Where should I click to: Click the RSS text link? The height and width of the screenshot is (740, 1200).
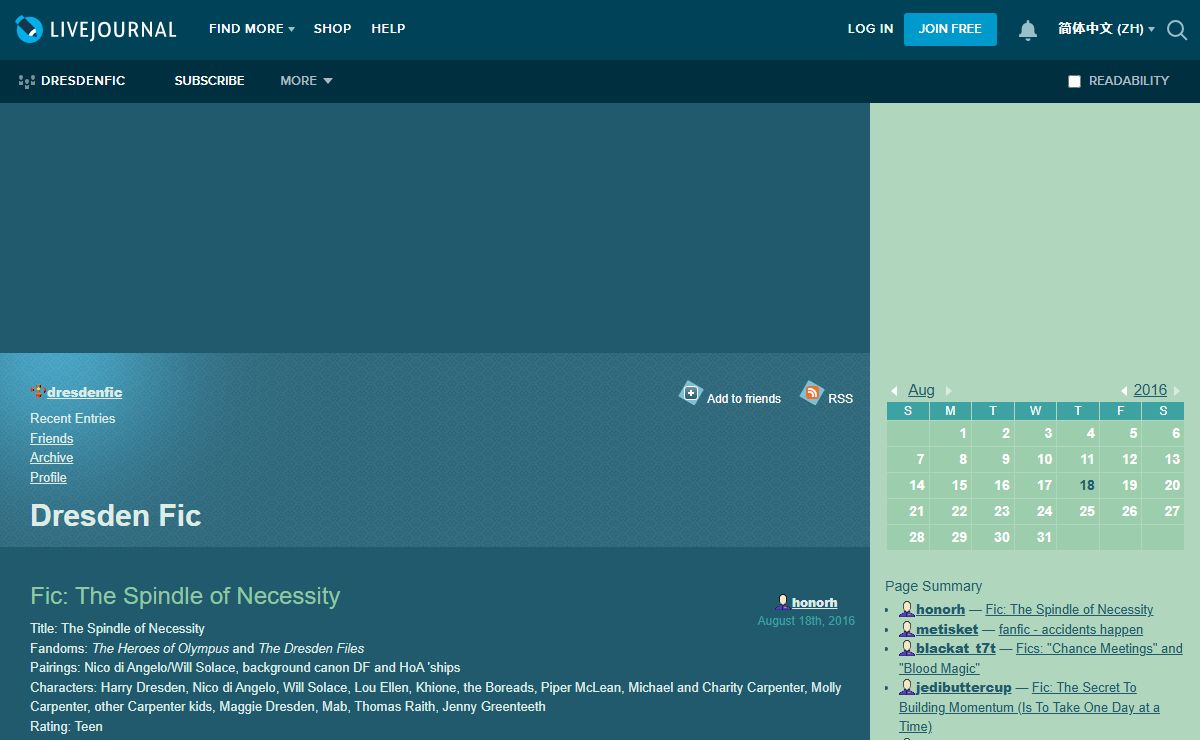tap(840, 398)
